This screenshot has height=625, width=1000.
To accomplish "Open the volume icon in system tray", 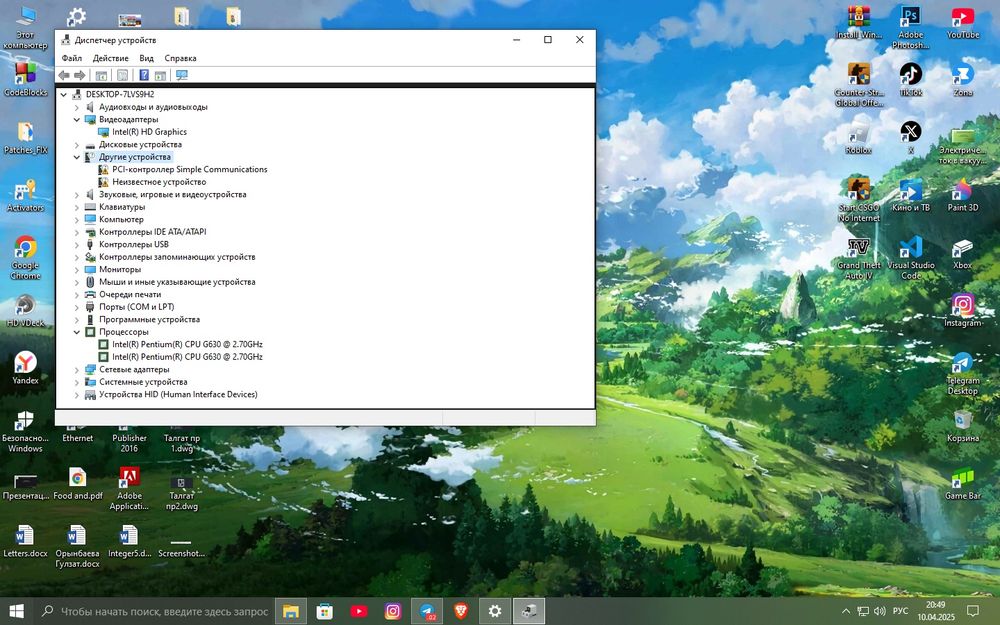I will pos(879,611).
